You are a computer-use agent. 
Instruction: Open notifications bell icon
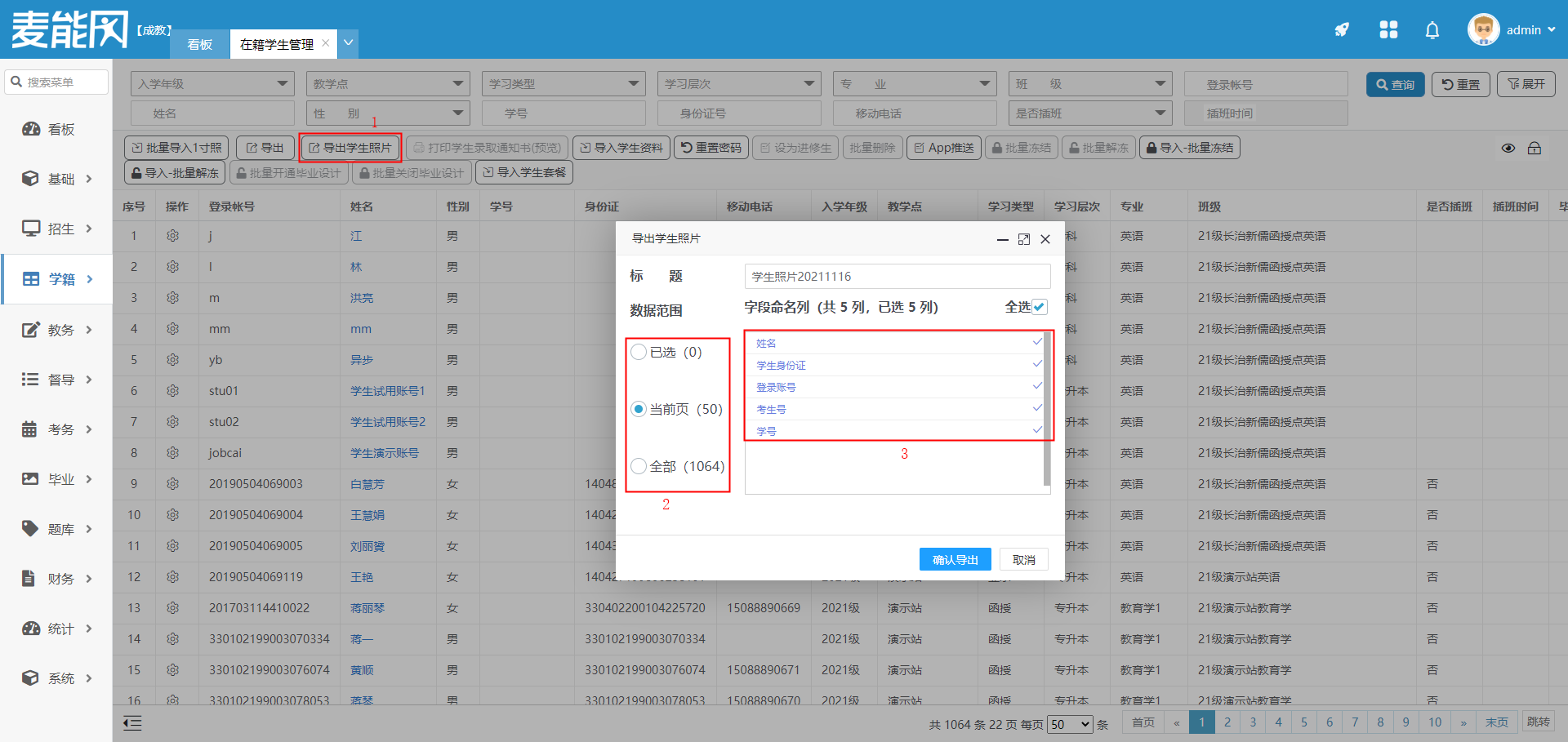[1432, 30]
